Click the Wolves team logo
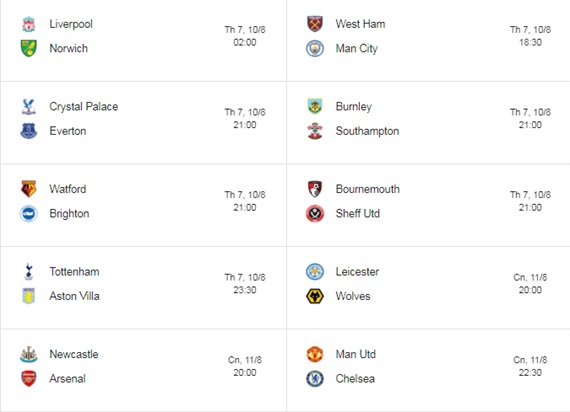The width and height of the screenshot is (570, 412). (315, 296)
